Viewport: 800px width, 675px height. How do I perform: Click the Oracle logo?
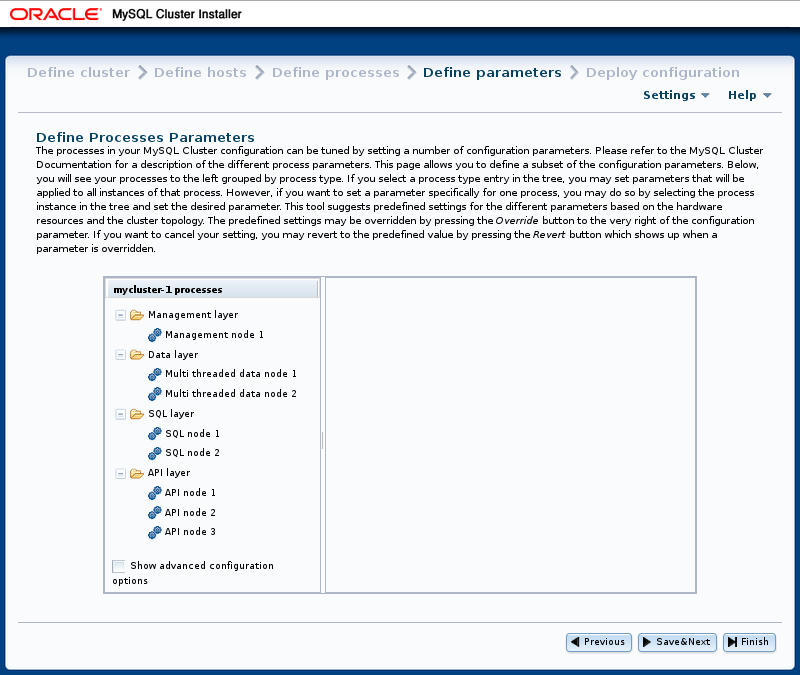point(56,14)
